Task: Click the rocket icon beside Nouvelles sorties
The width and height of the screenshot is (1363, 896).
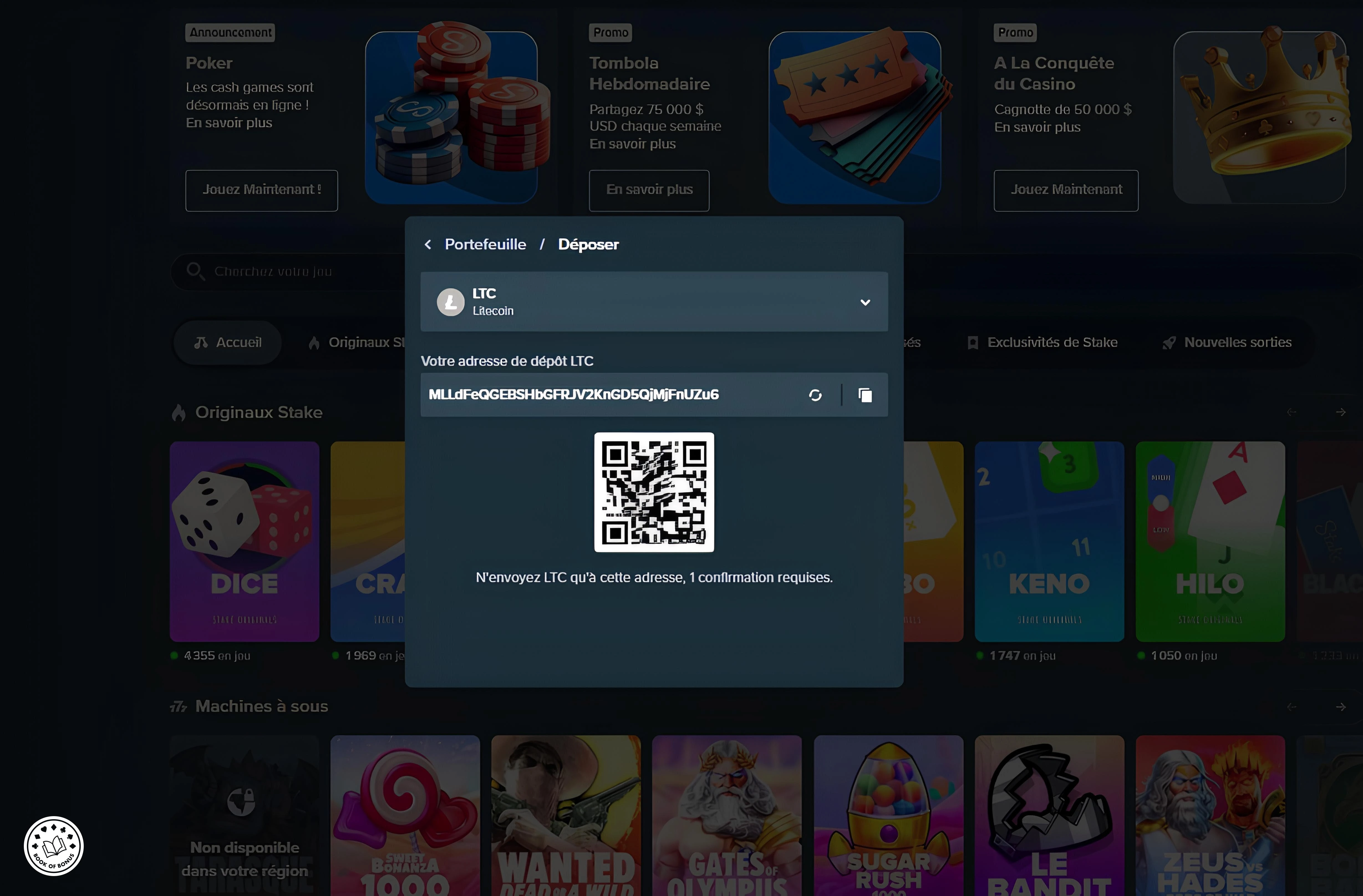Action: pos(1169,343)
